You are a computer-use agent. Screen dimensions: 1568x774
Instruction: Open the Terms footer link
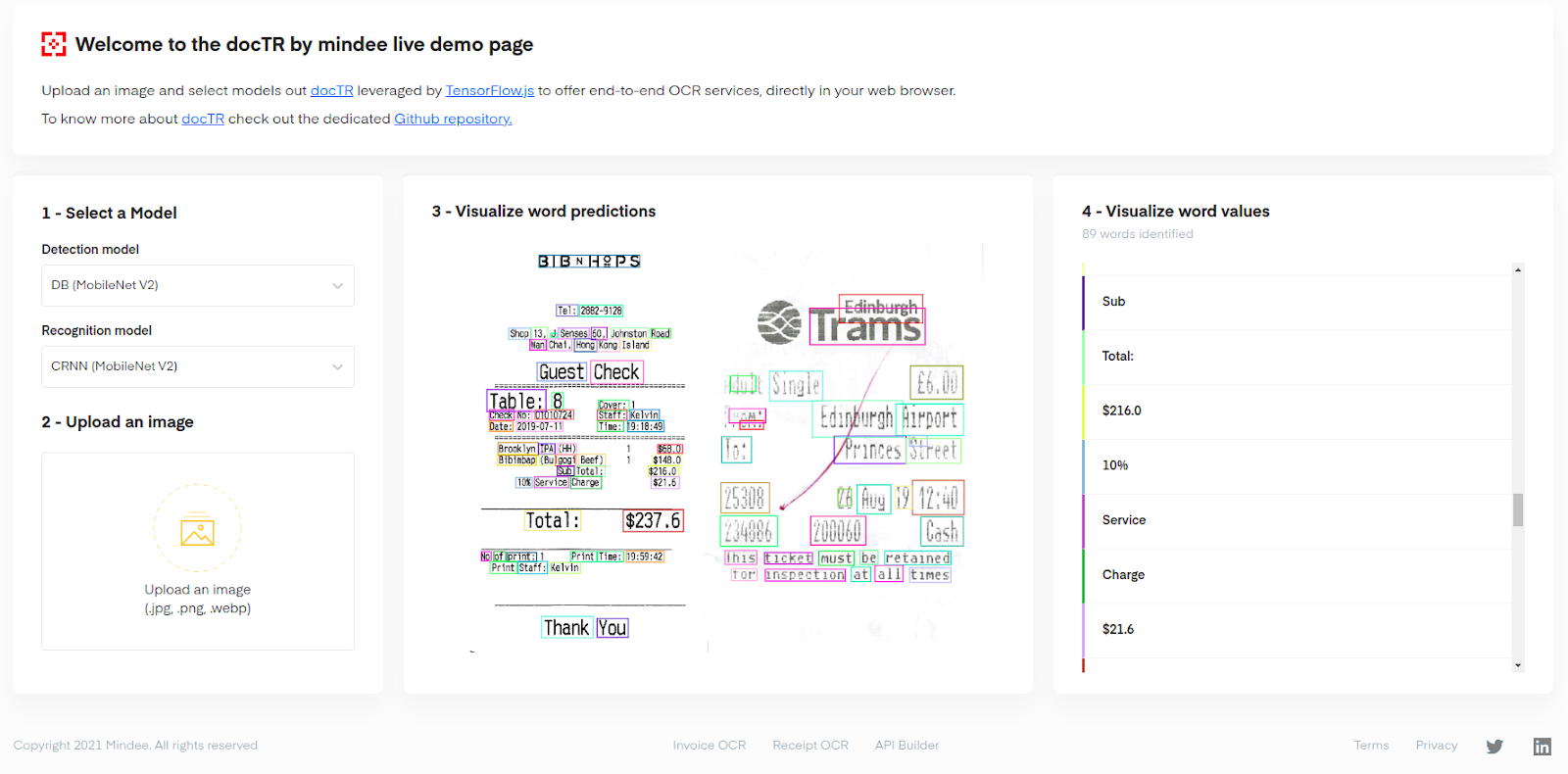[1372, 746]
